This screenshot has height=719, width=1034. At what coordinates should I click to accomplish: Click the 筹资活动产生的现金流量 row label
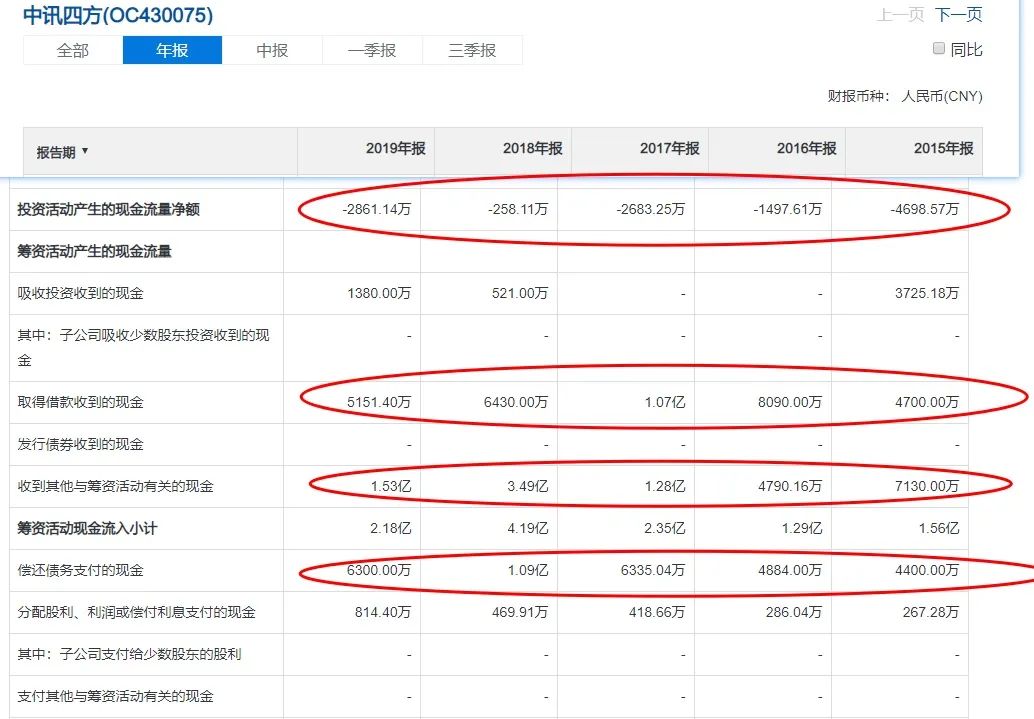coord(94,251)
